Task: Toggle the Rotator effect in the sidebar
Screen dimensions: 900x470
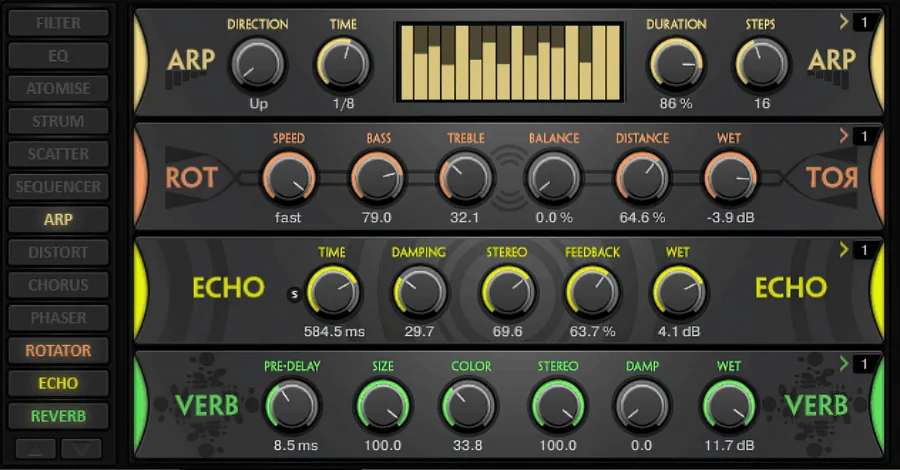Action: (x=59, y=351)
